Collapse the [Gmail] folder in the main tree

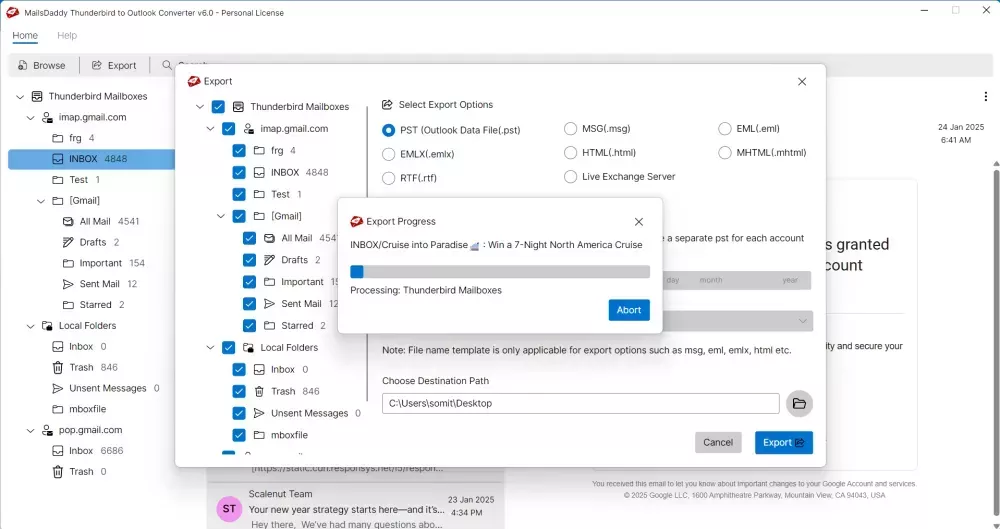[41, 201]
